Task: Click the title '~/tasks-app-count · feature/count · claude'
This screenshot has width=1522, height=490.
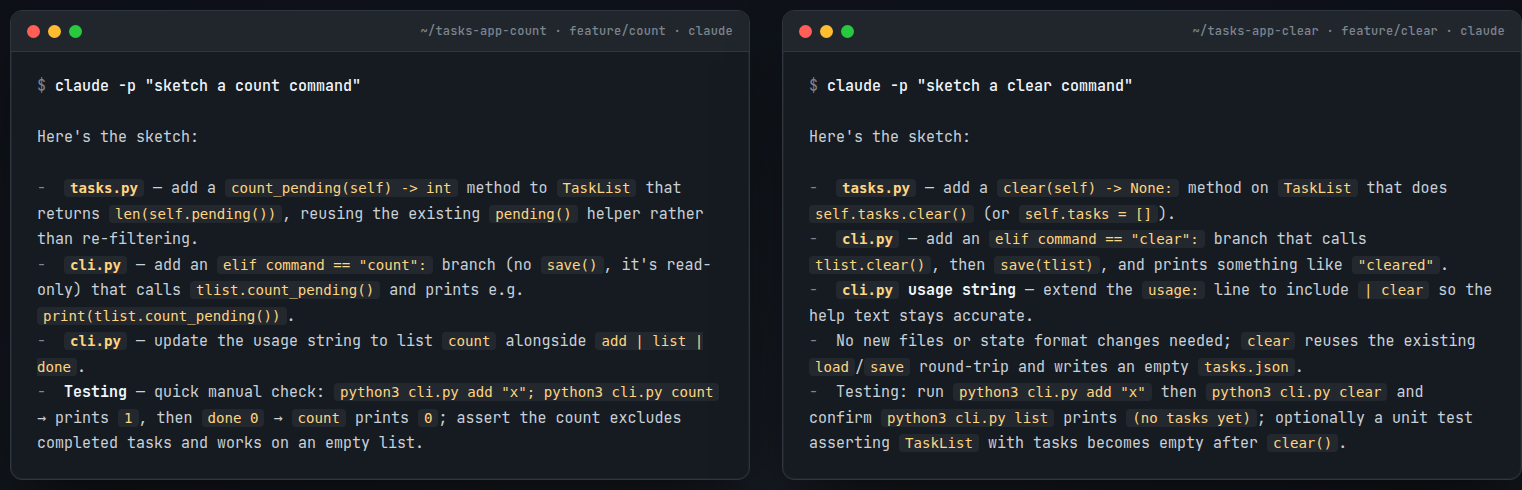Action: (576, 31)
